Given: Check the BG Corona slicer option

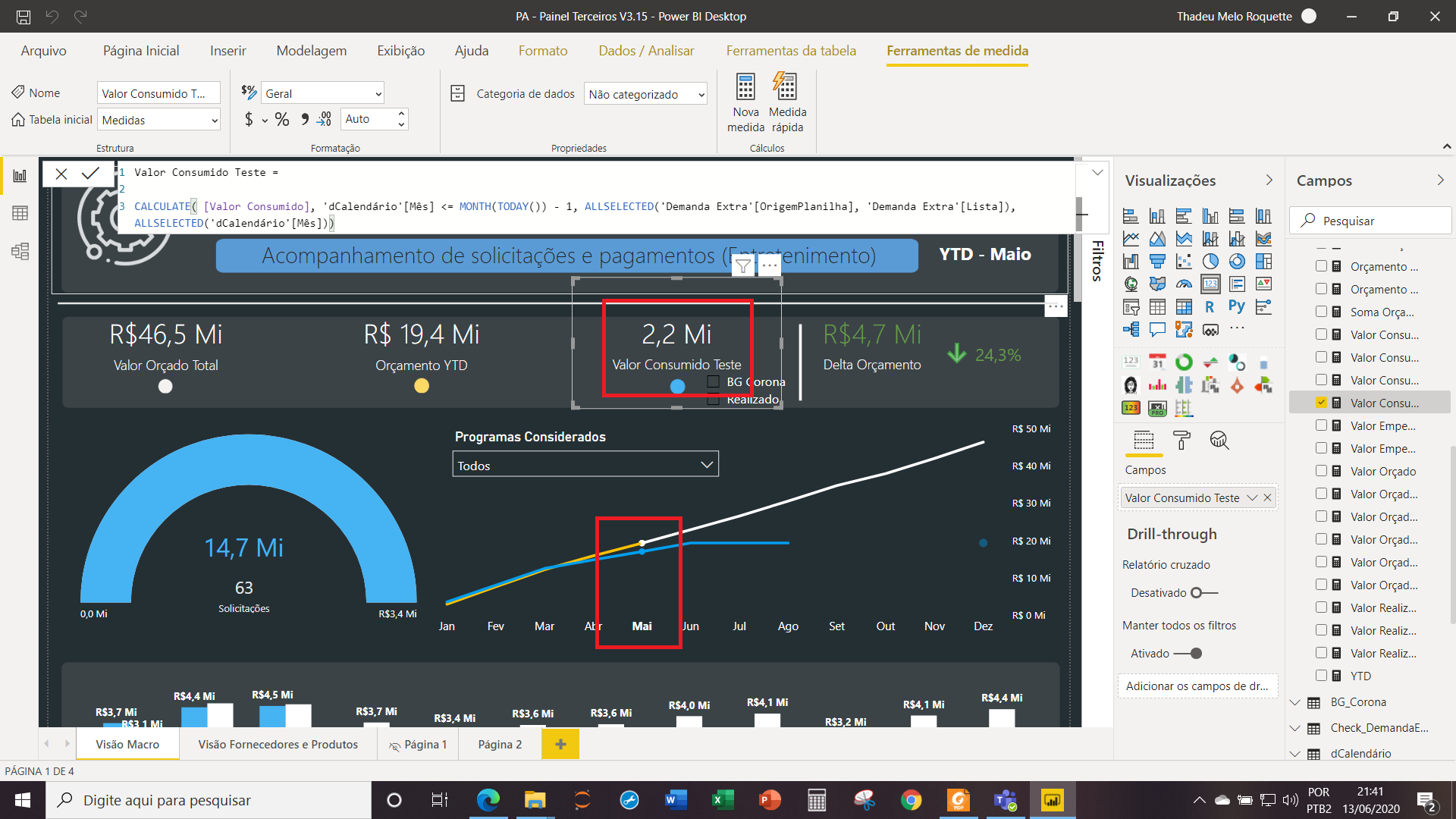Looking at the screenshot, I should coord(713,381).
